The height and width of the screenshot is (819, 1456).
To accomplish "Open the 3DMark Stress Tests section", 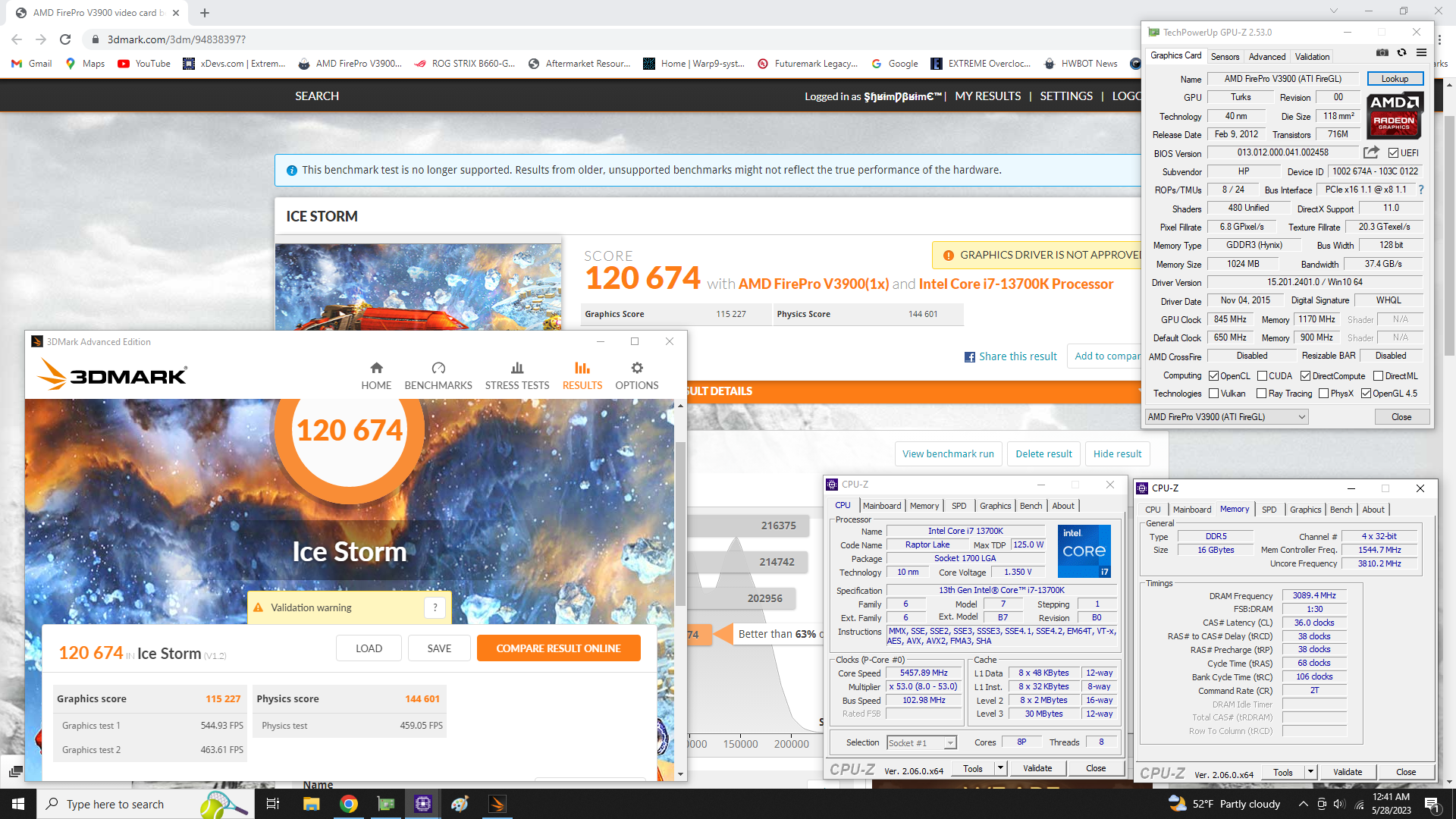I will coord(517,376).
